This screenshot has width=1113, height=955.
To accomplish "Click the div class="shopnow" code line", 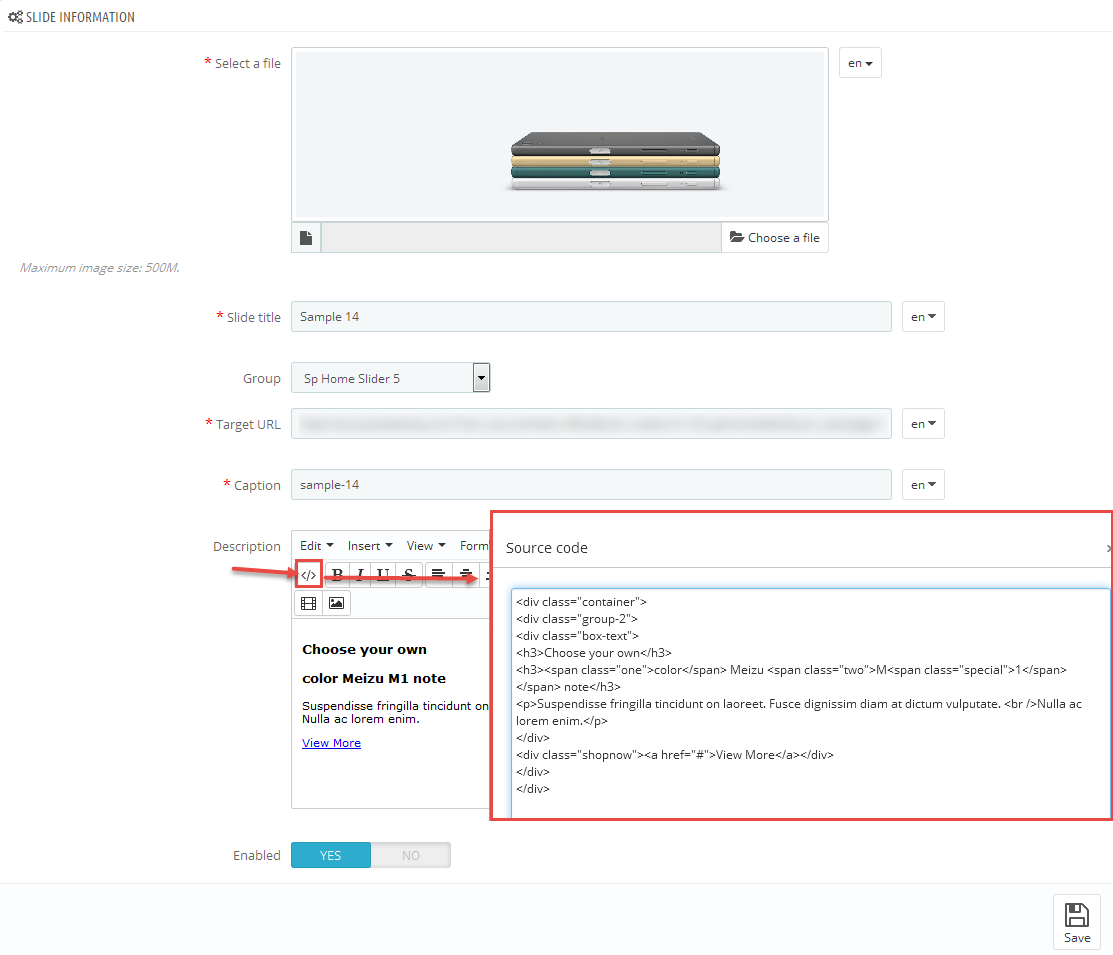I will [x=675, y=755].
